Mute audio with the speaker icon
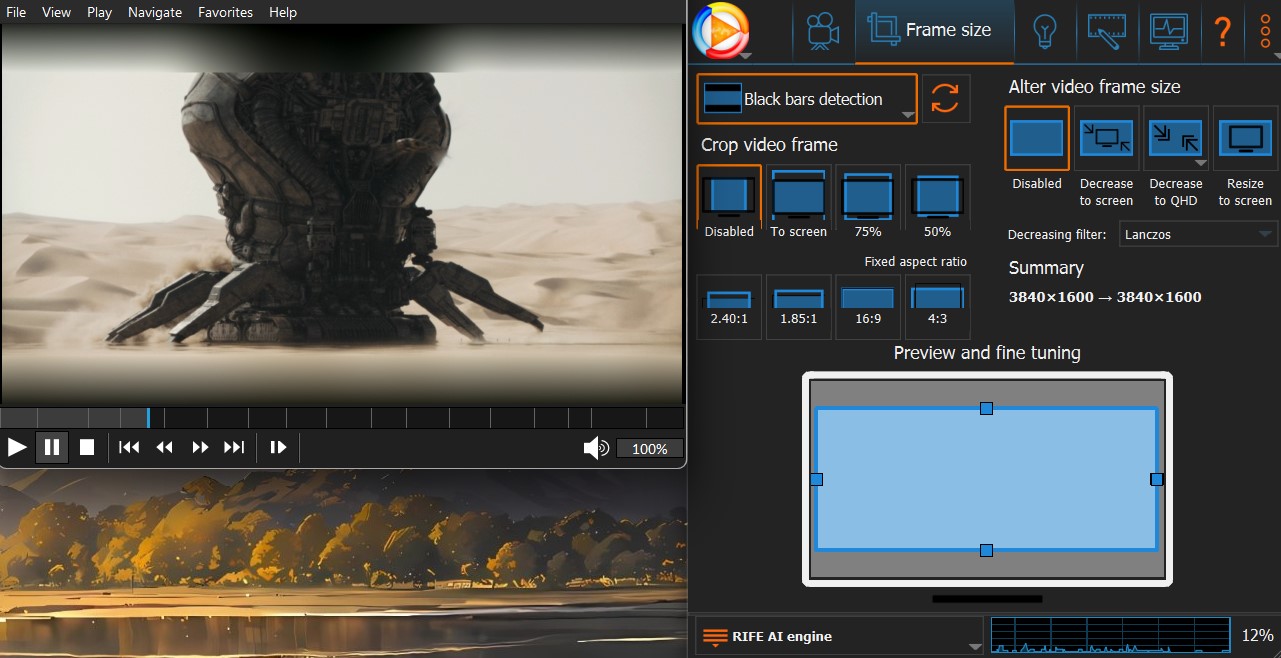 596,448
